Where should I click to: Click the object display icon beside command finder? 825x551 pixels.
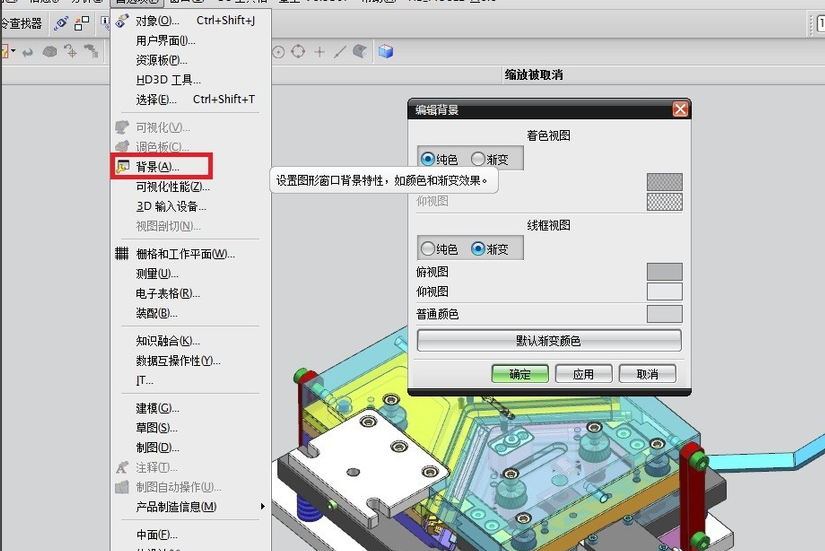pos(61,23)
